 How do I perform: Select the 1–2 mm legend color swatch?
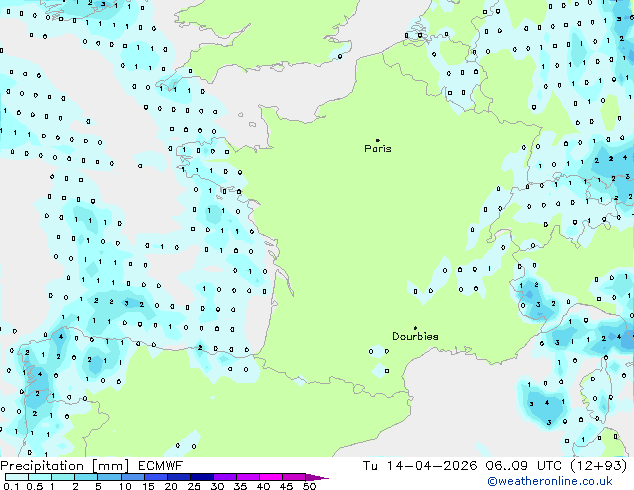[63, 477]
